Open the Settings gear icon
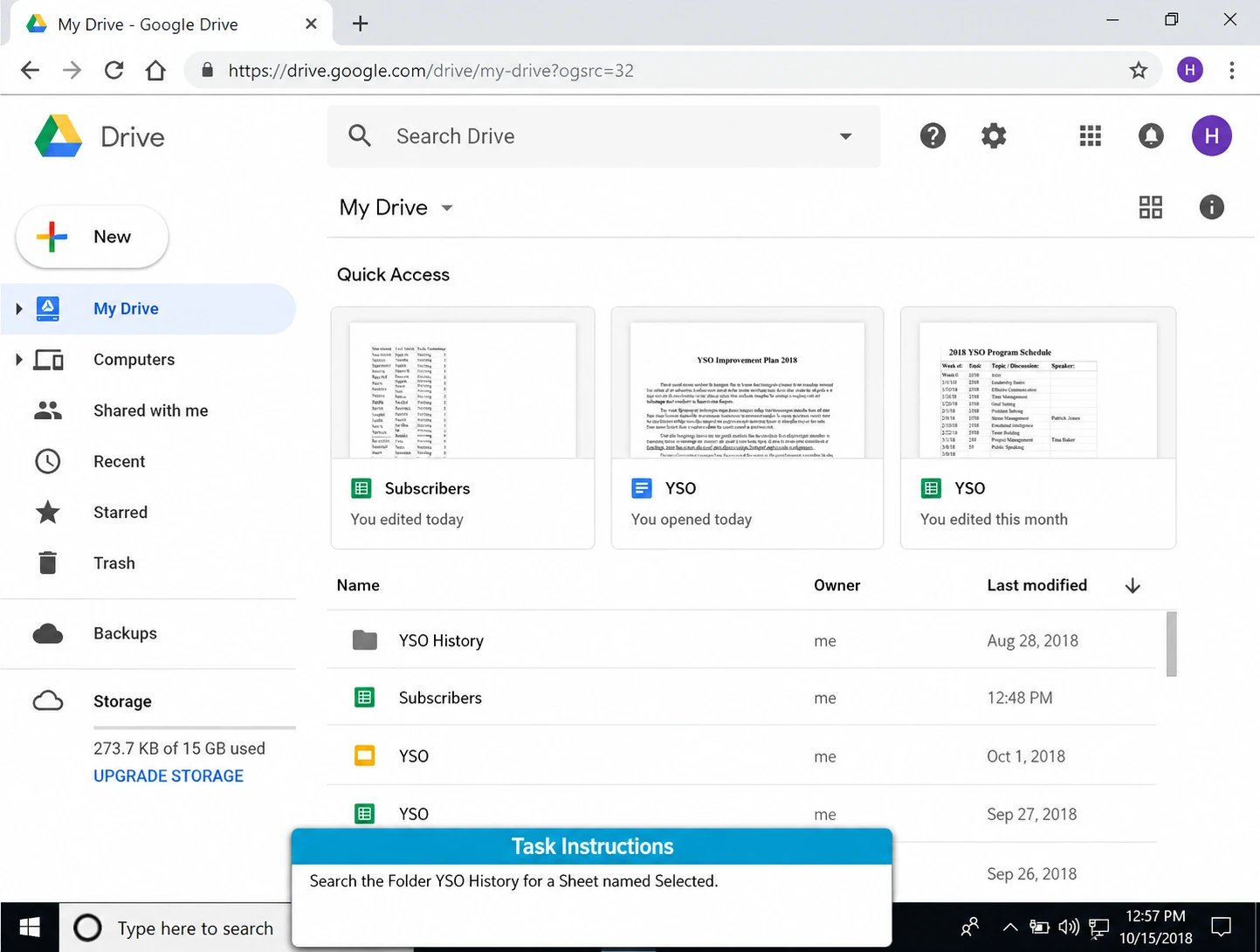 (994, 136)
